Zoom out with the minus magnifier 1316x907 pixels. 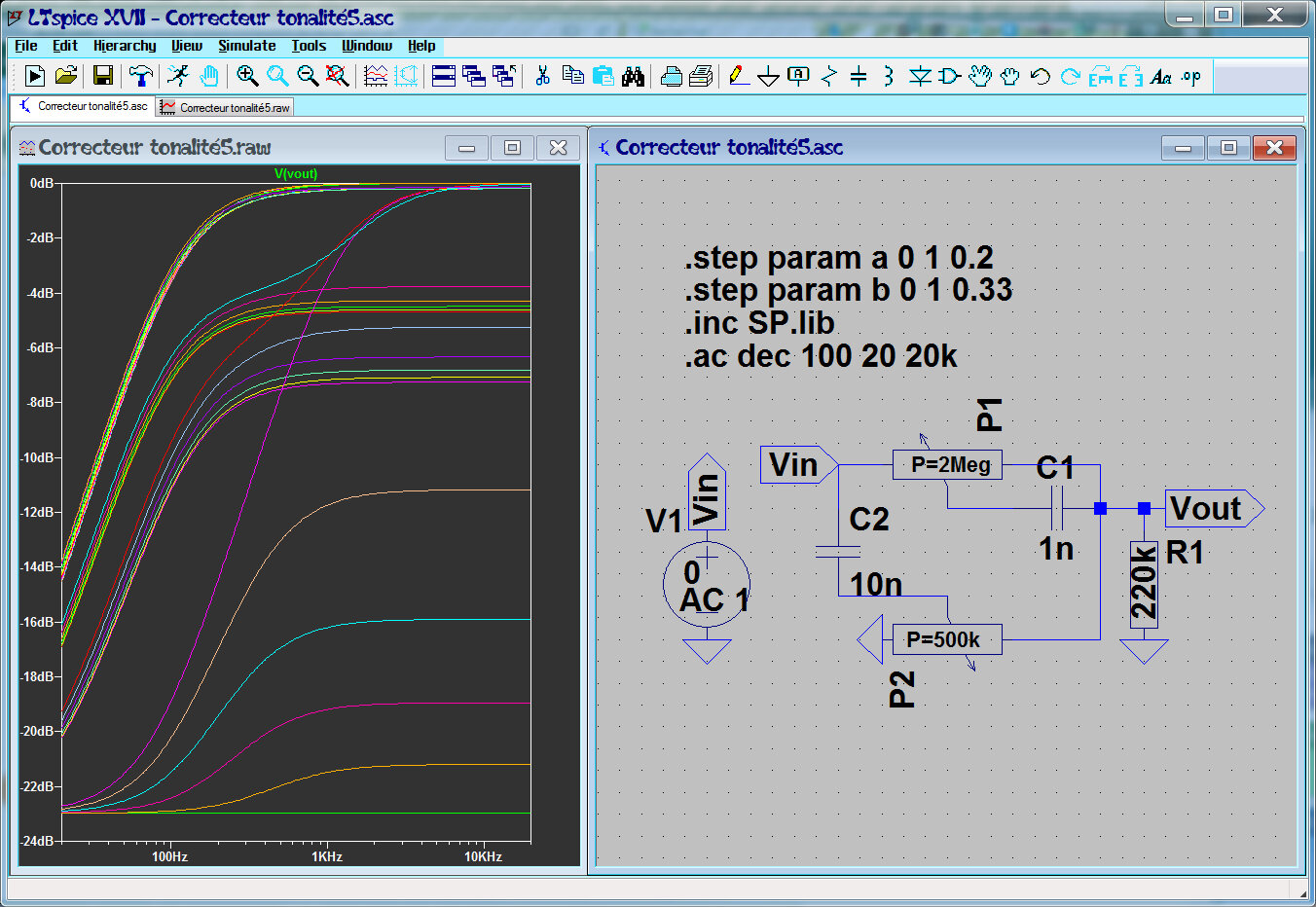(x=308, y=76)
